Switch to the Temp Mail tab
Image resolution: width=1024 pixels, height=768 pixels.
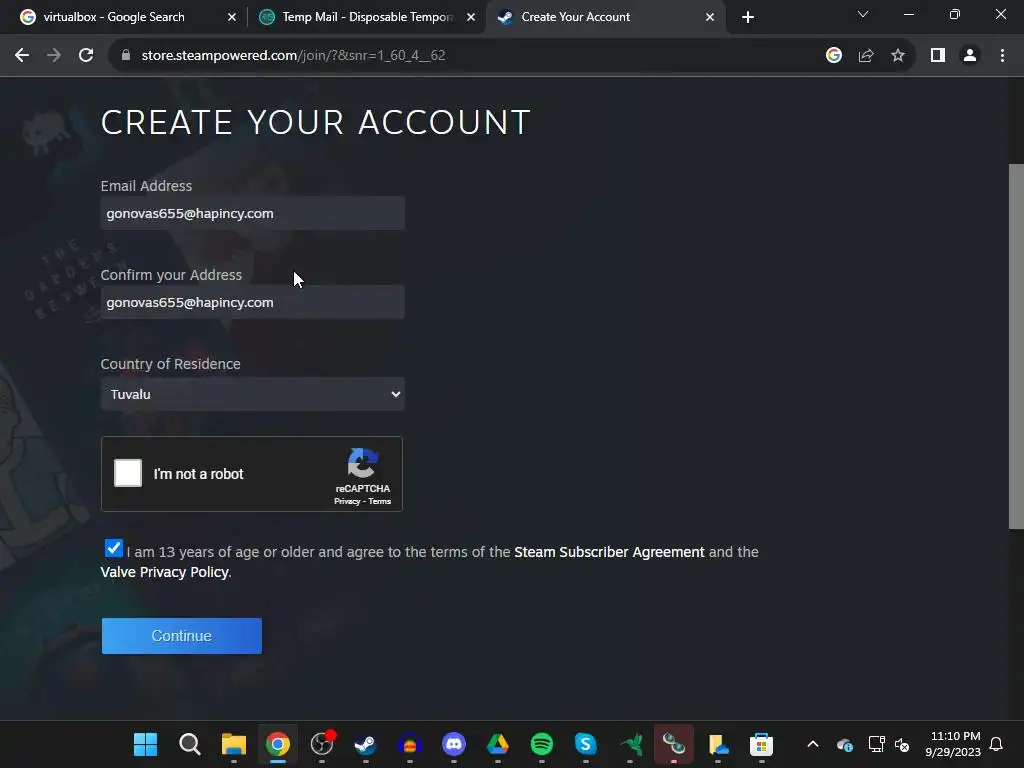point(368,17)
